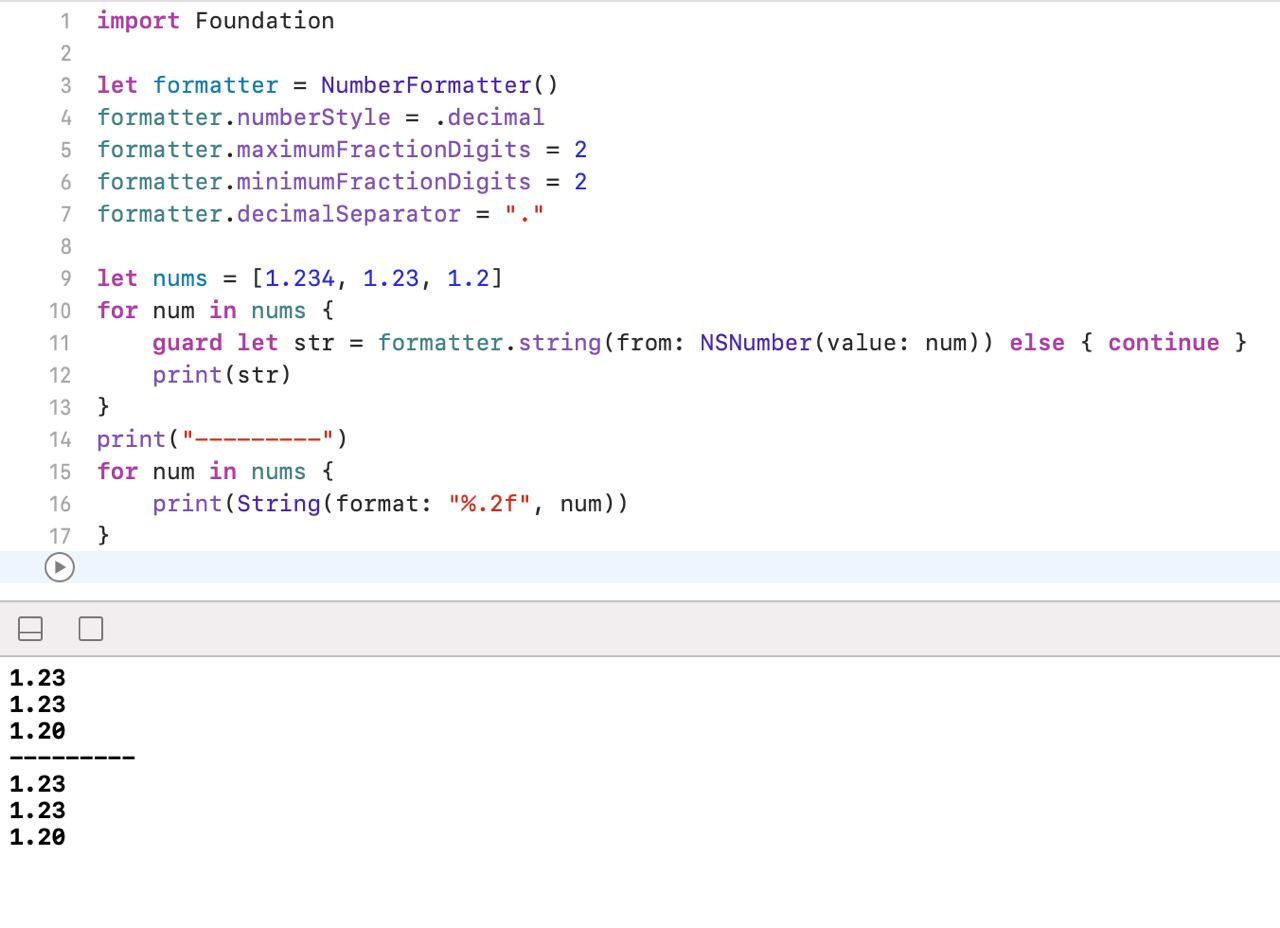Run the playground with the play button
The height and width of the screenshot is (928, 1280).
pyautogui.click(x=59, y=567)
